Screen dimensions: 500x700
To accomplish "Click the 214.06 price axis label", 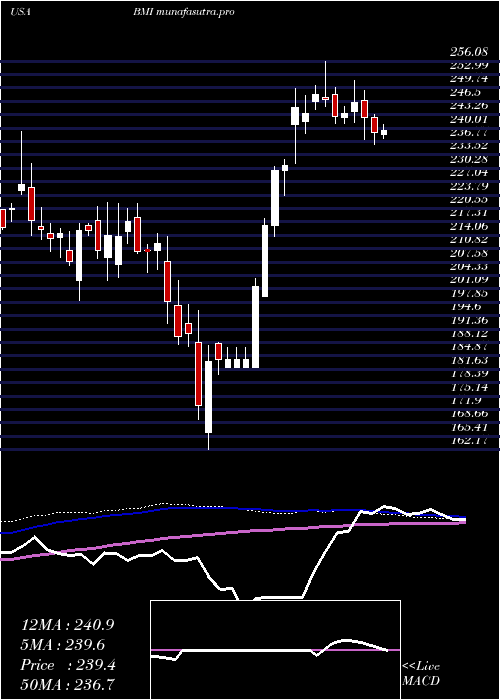I will (469, 226).
